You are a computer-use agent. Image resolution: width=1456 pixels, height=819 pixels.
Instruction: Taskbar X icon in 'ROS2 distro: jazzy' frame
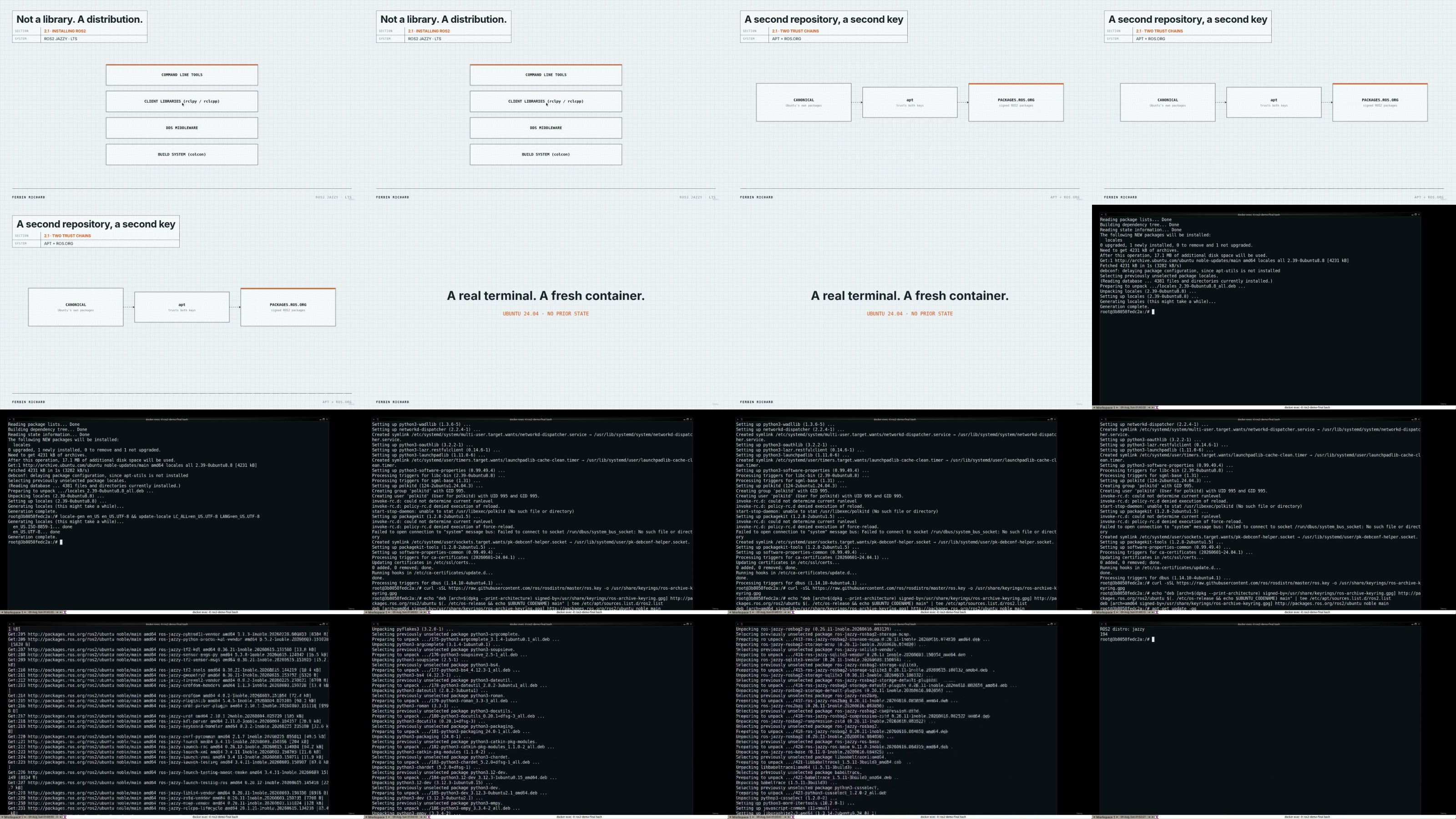(x=1157, y=817)
